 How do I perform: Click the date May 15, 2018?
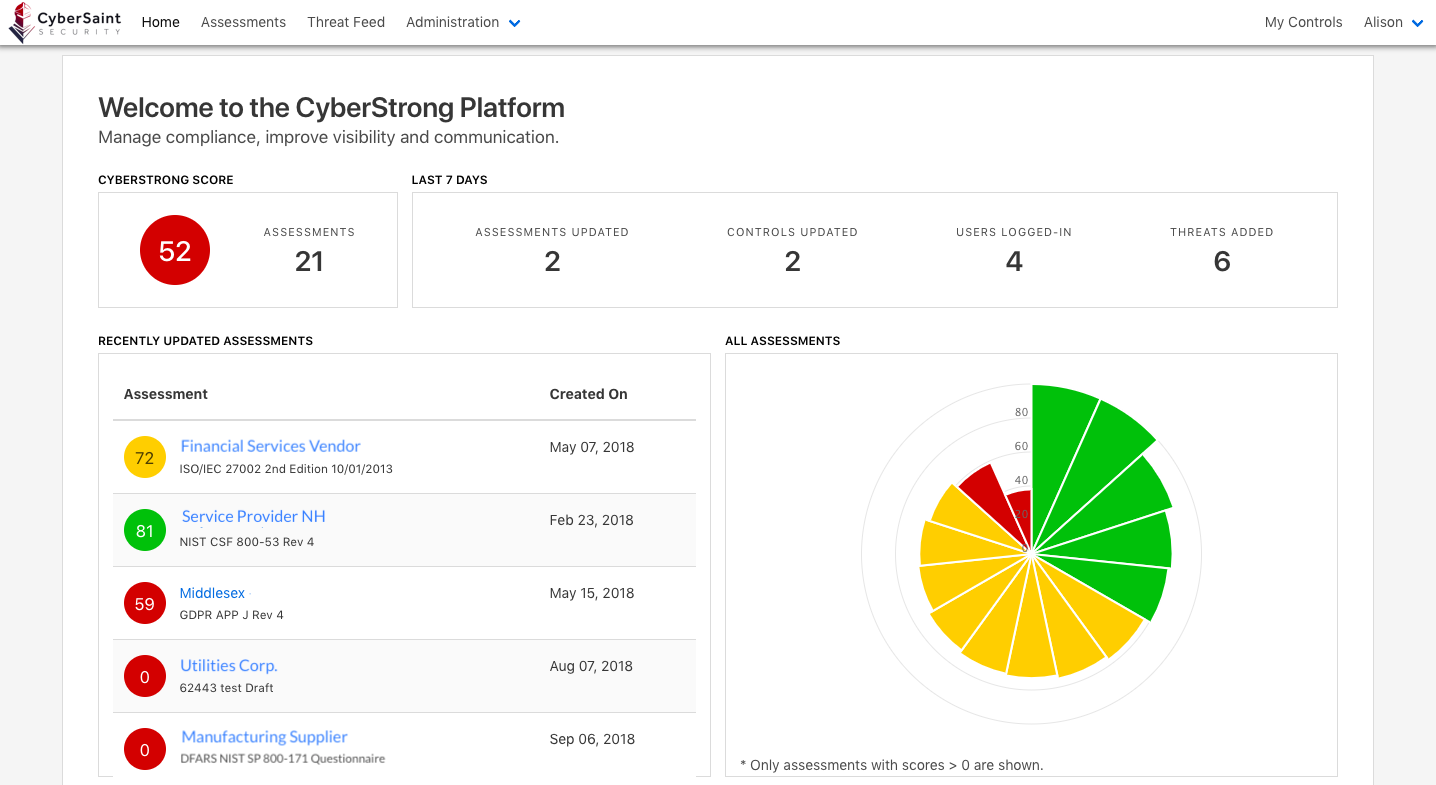click(592, 593)
